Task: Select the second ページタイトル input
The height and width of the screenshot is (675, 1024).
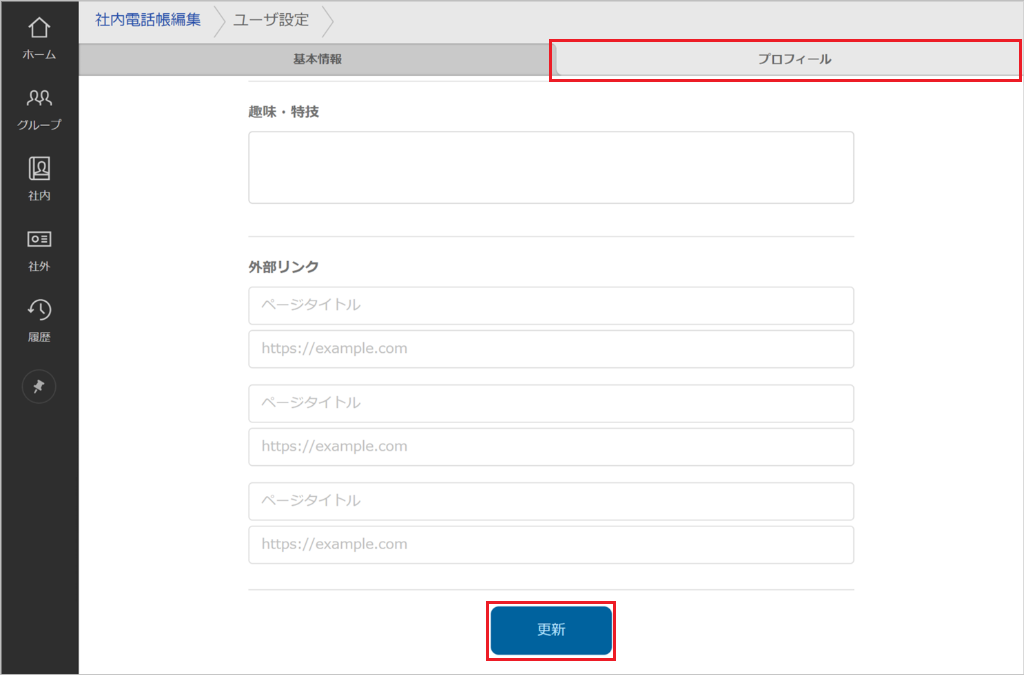Action: [x=550, y=403]
